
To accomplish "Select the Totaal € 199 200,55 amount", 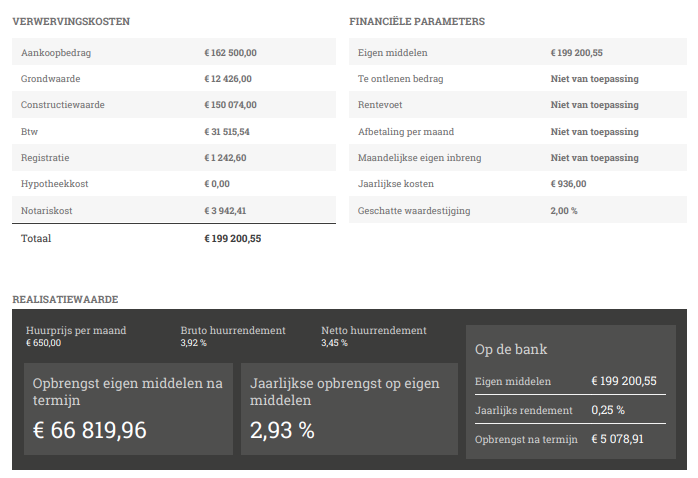I will [233, 238].
